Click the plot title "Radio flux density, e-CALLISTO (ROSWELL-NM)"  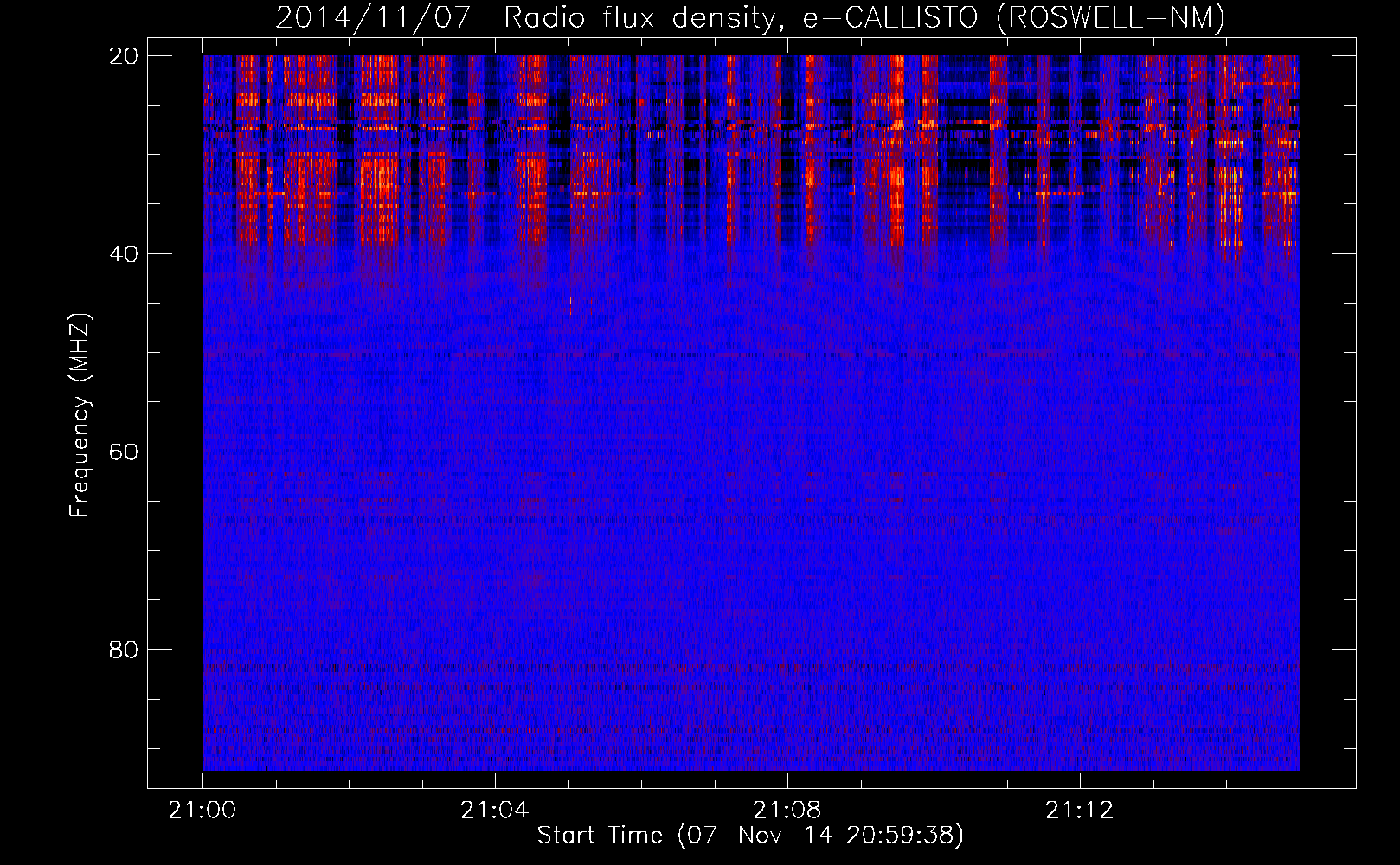(x=864, y=17)
